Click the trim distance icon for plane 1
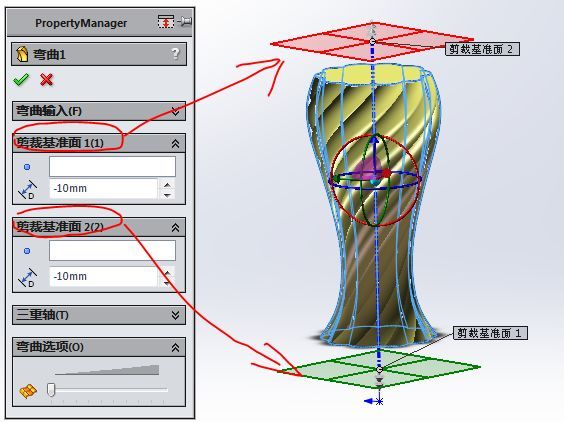564x422 pixels. (x=27, y=189)
